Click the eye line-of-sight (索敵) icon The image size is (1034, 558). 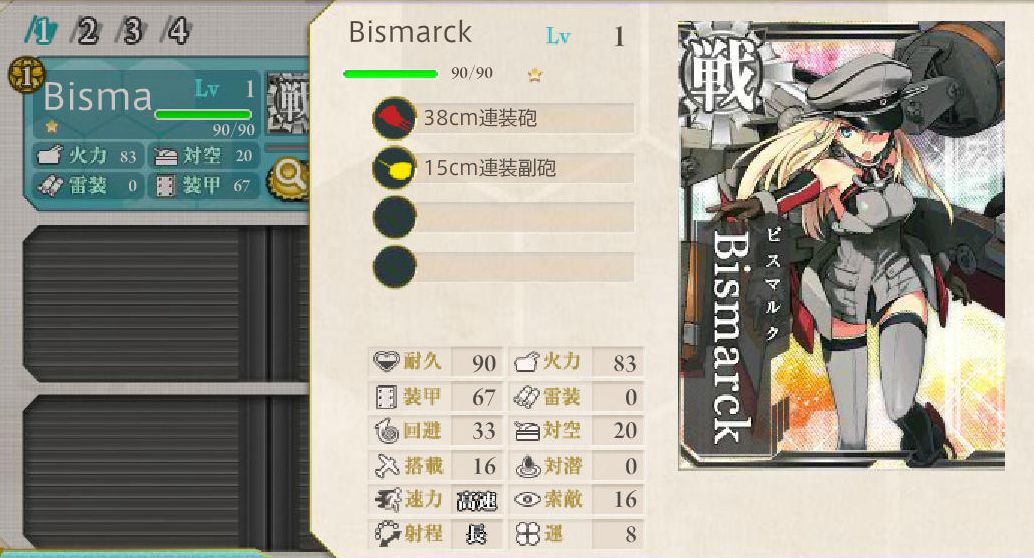pos(527,499)
